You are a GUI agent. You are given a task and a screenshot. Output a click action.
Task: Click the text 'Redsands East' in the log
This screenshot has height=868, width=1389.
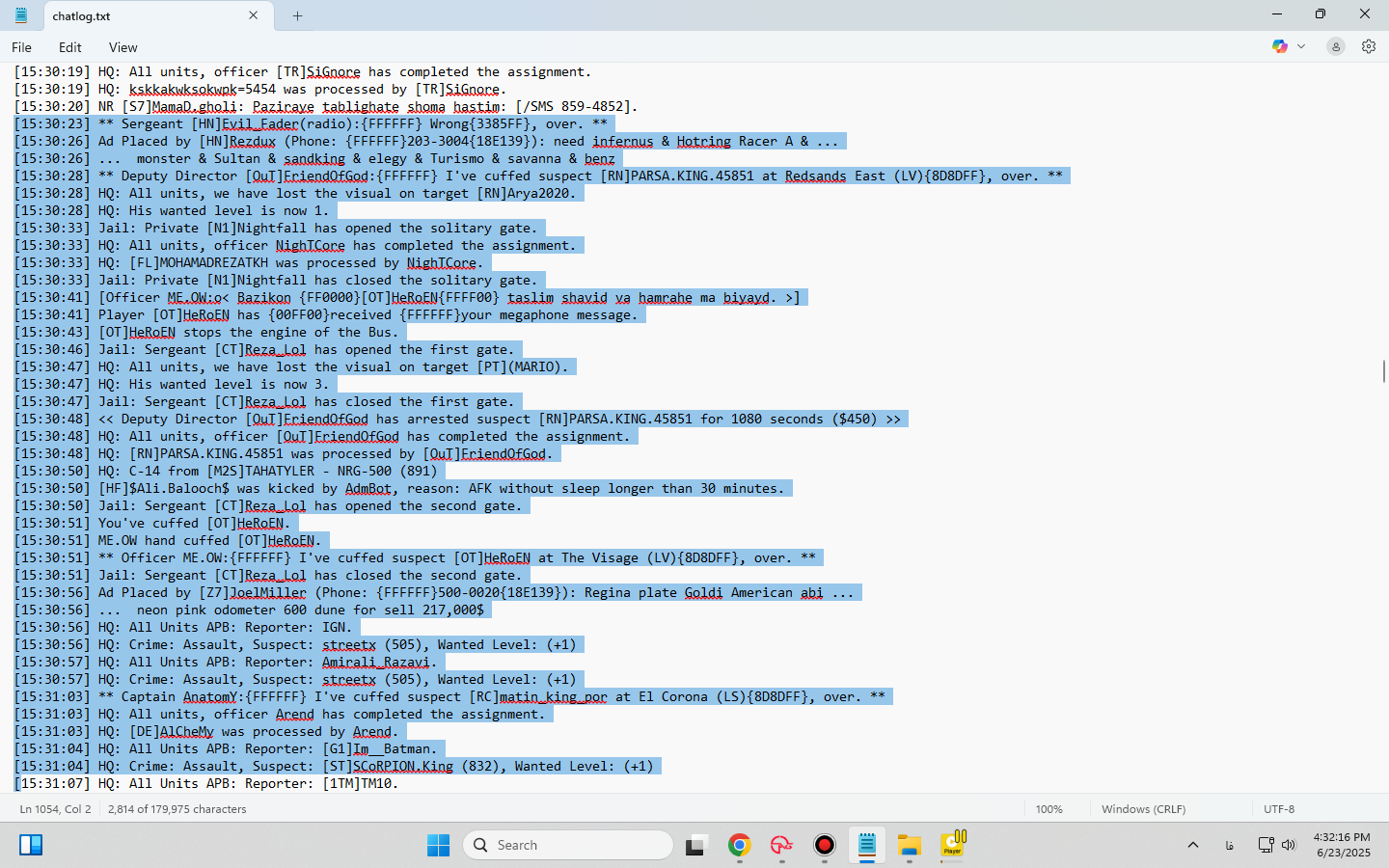point(834,176)
